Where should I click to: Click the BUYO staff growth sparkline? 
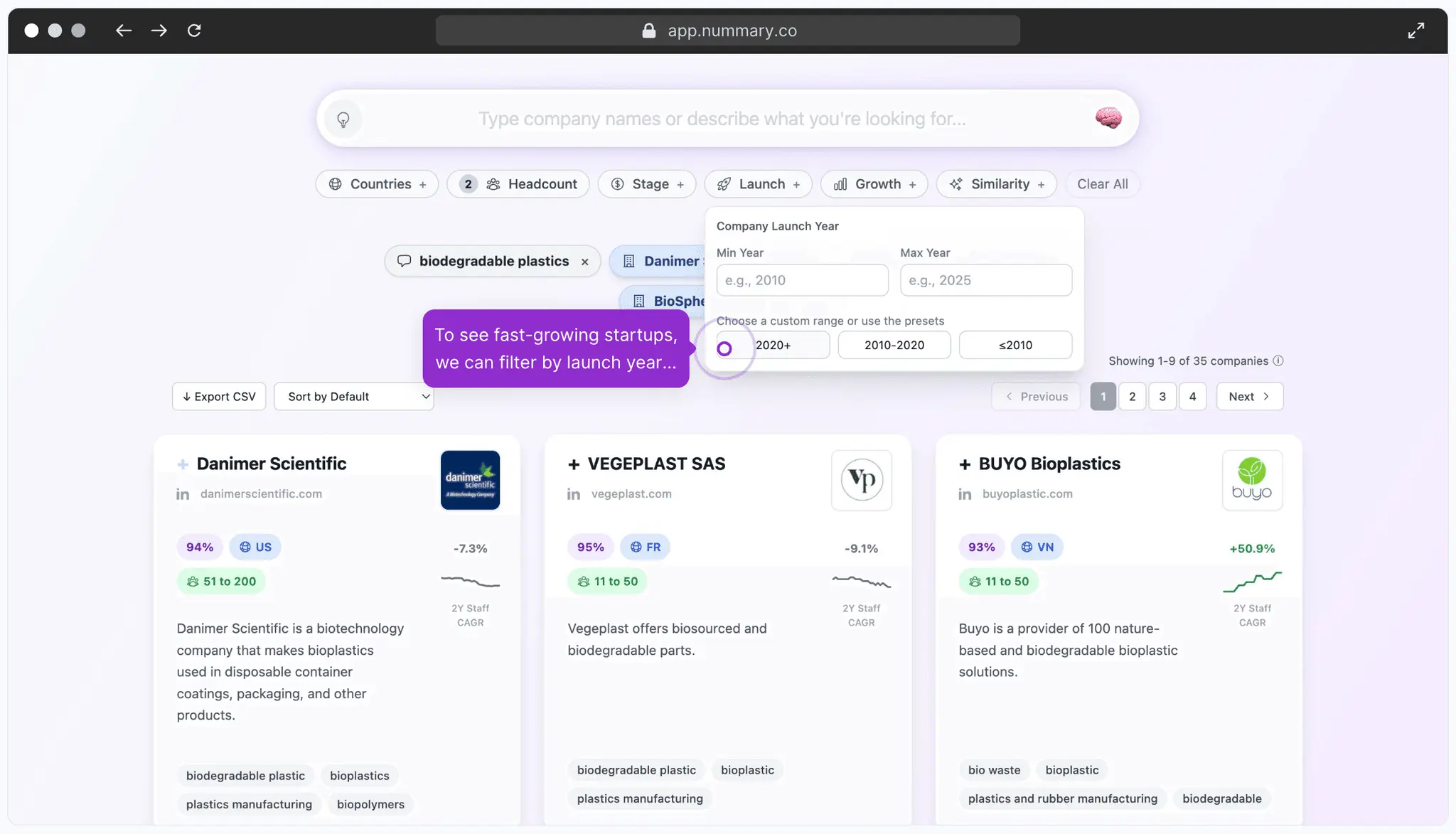point(1252,582)
